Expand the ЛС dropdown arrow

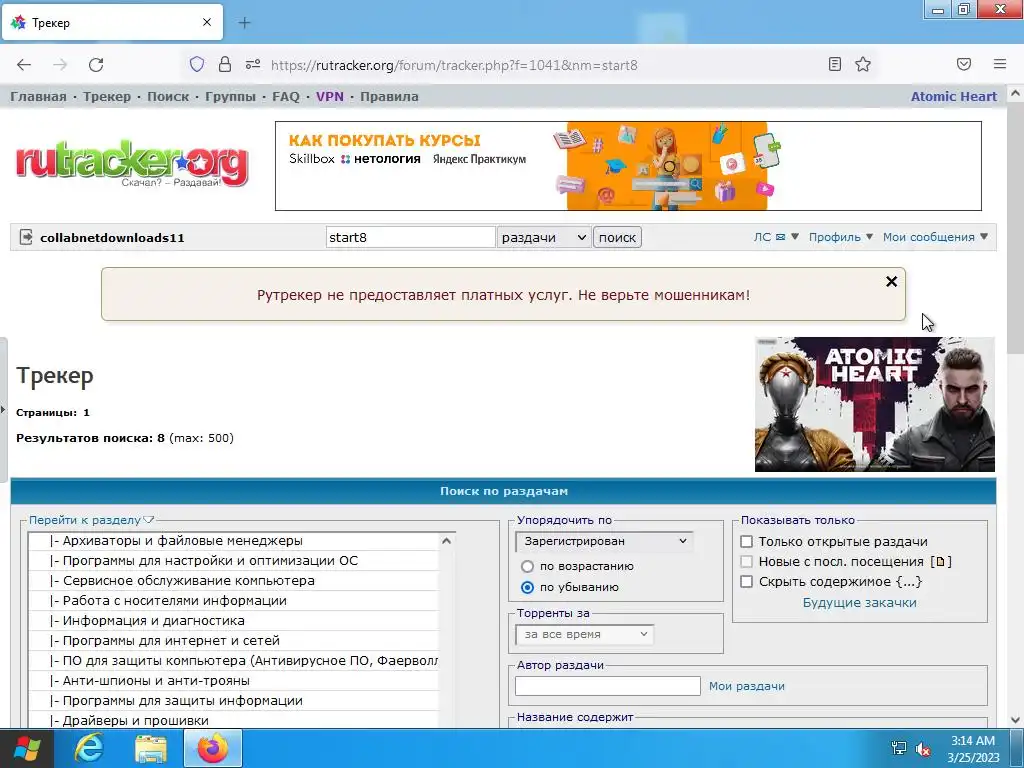795,236
